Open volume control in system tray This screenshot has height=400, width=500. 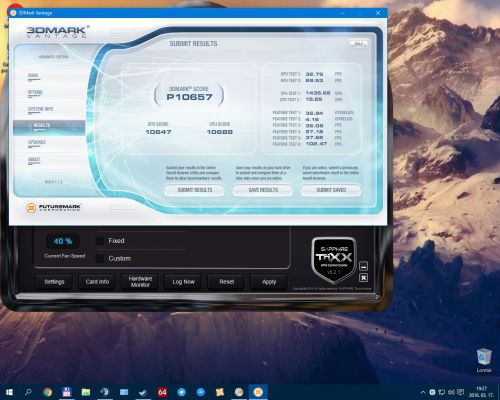click(x=451, y=392)
